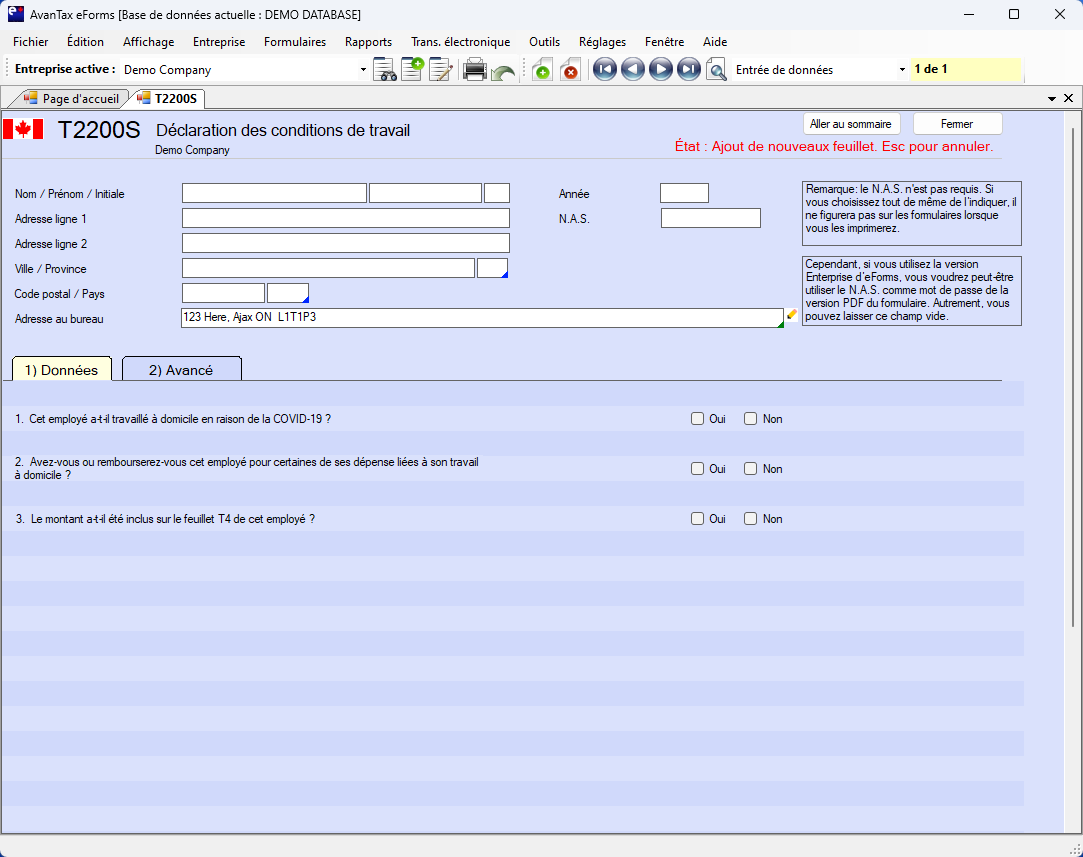Image resolution: width=1083 pixels, height=857 pixels.
Task: Check Oui for expense reimbursement question 2
Action: click(698, 468)
